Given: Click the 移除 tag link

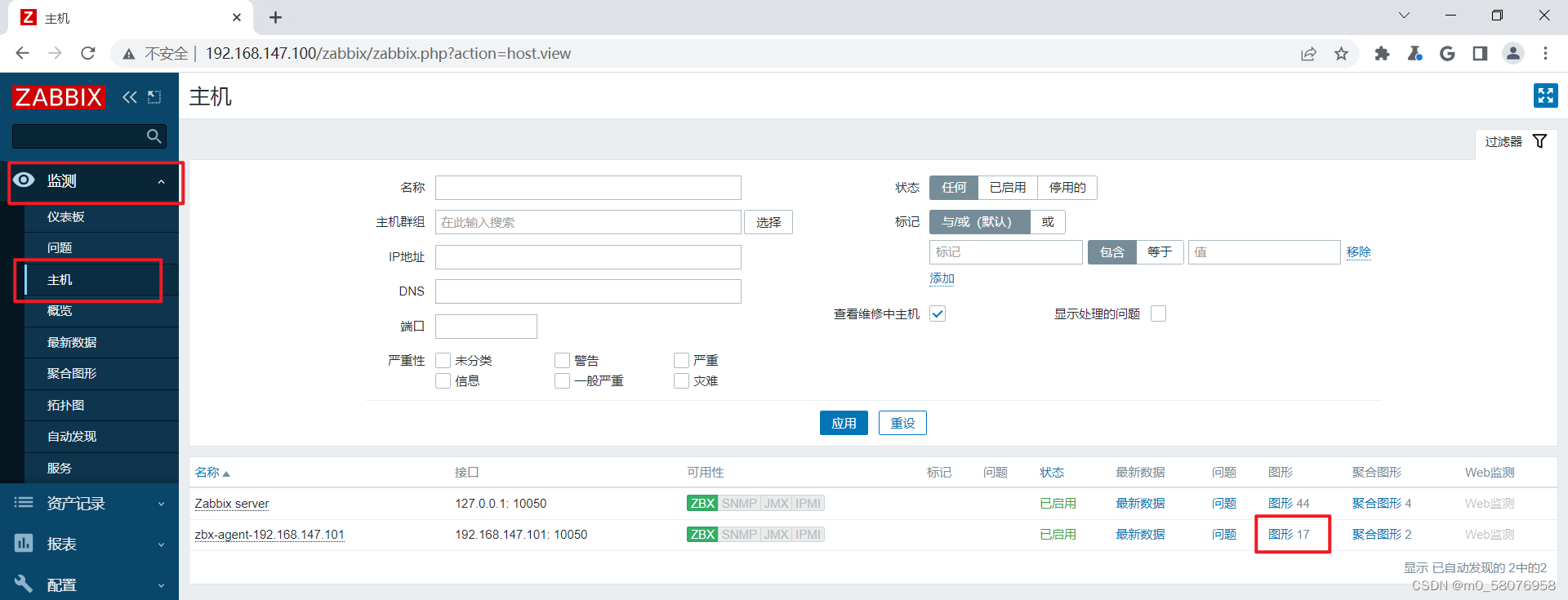Looking at the screenshot, I should tap(1359, 252).
